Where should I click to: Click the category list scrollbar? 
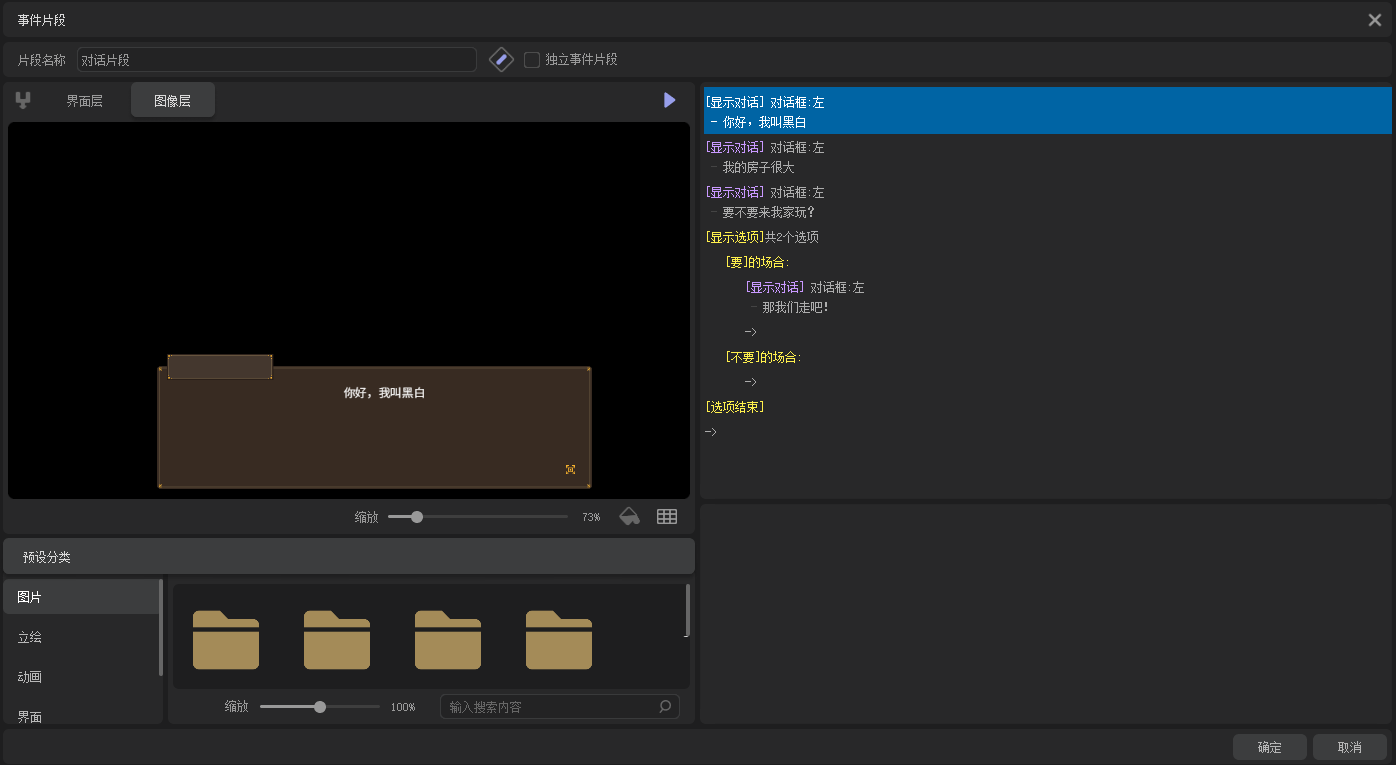161,627
